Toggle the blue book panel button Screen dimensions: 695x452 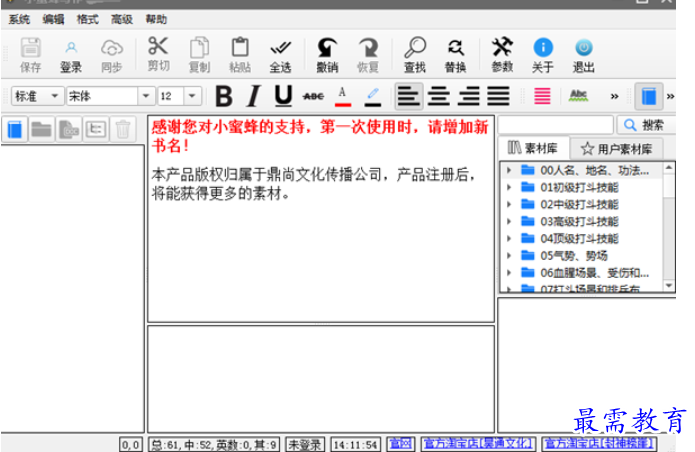[x=648, y=96]
